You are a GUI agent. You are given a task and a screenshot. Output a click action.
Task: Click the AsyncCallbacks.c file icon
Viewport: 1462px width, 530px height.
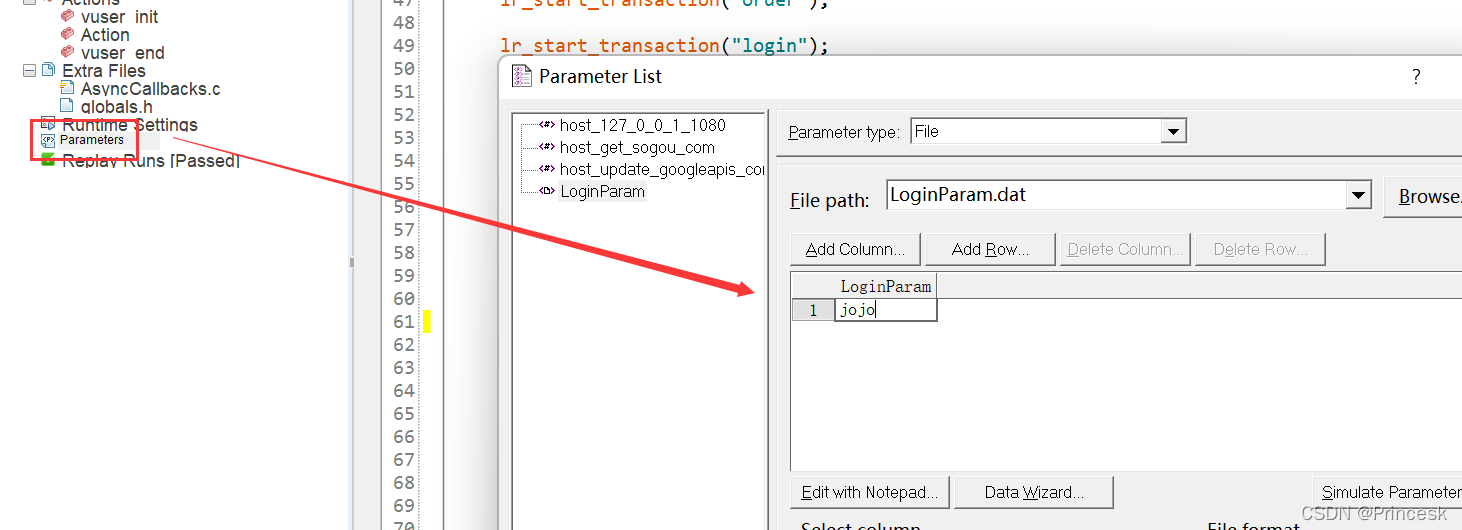67,88
